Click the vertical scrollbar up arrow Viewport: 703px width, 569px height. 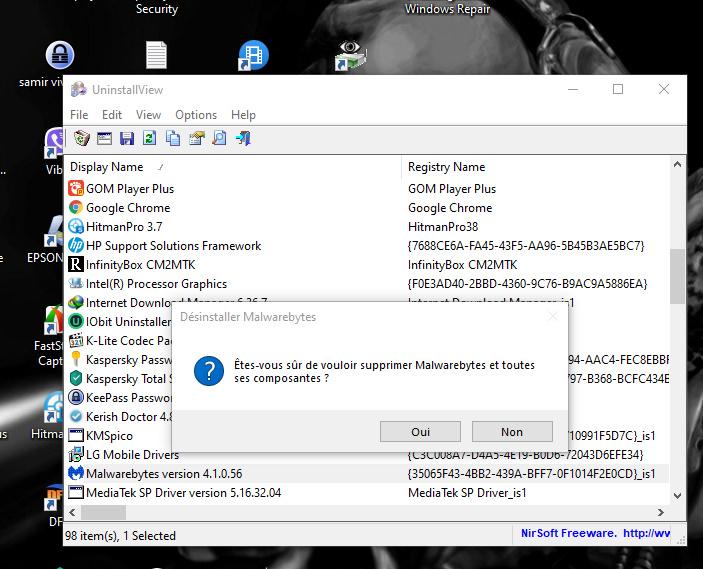click(x=677, y=165)
